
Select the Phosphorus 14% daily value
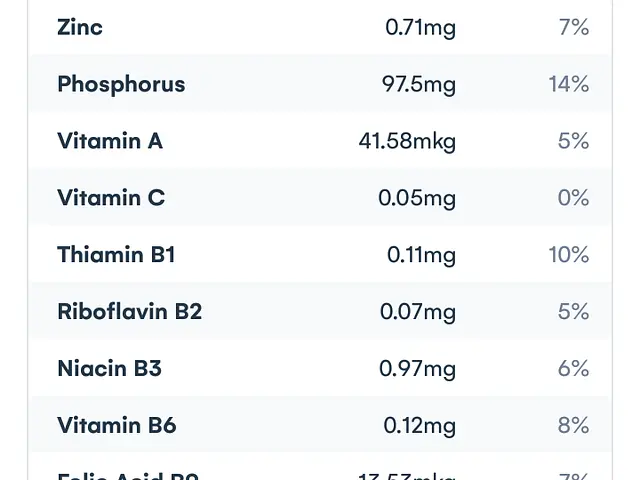[x=569, y=84]
